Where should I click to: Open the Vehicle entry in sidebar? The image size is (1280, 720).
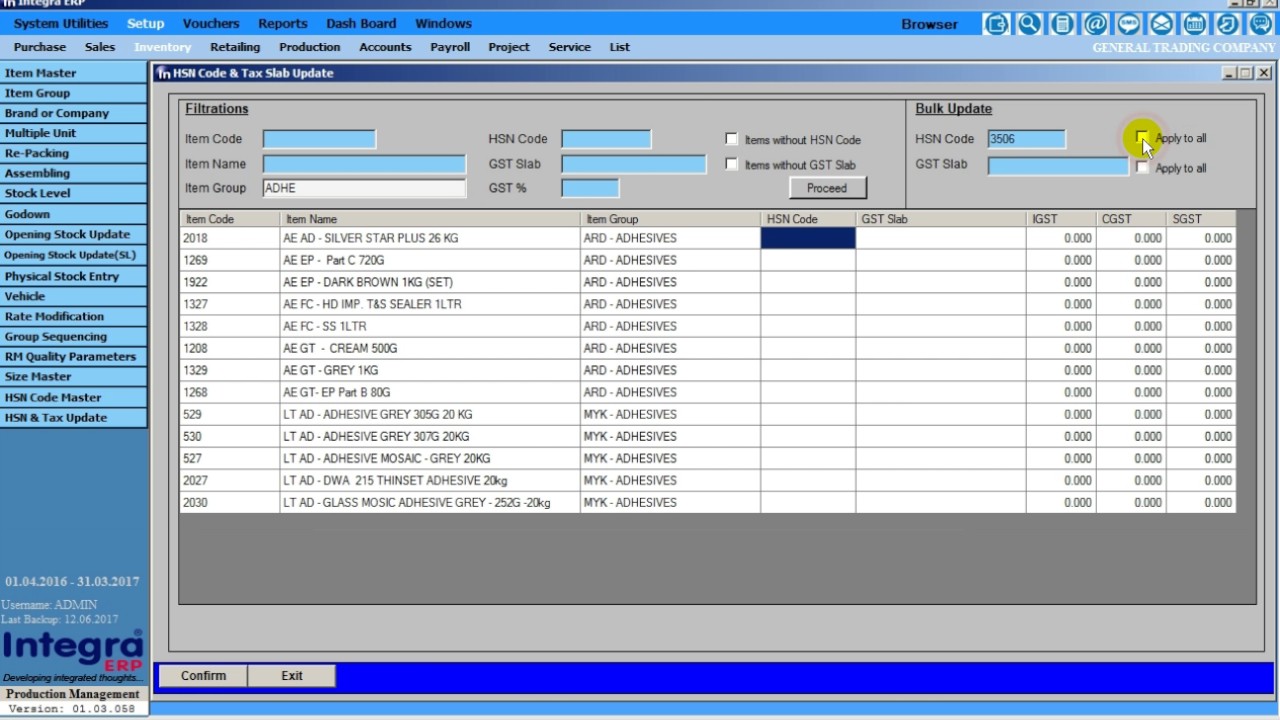point(74,296)
